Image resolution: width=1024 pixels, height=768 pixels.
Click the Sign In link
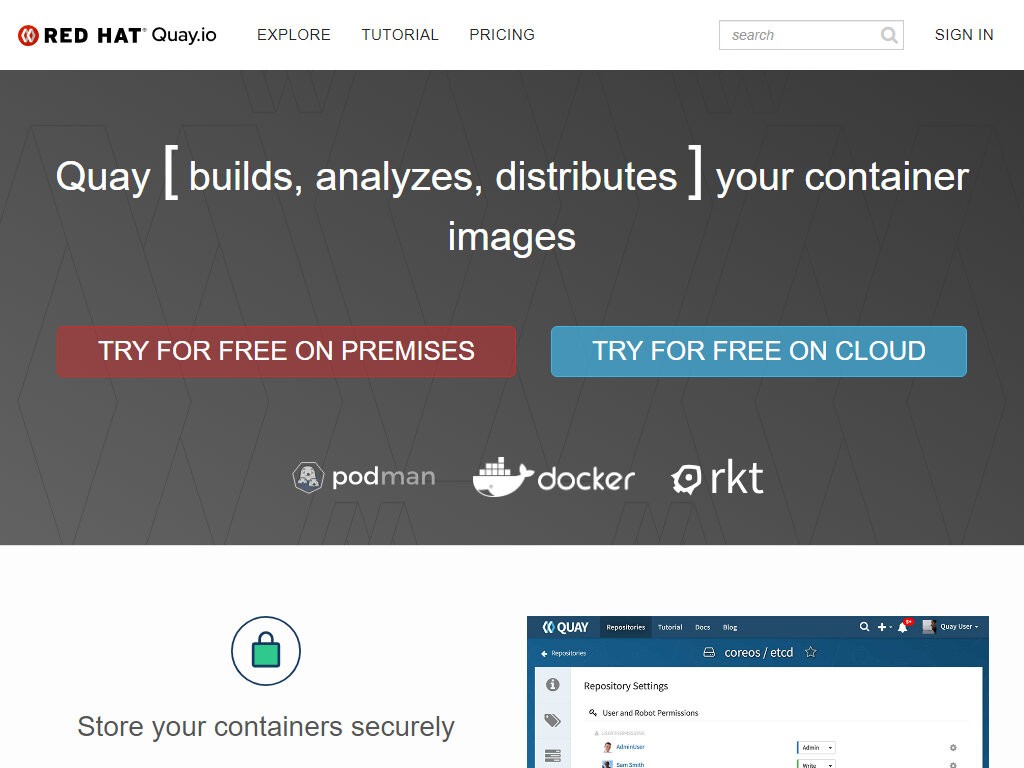(x=964, y=35)
